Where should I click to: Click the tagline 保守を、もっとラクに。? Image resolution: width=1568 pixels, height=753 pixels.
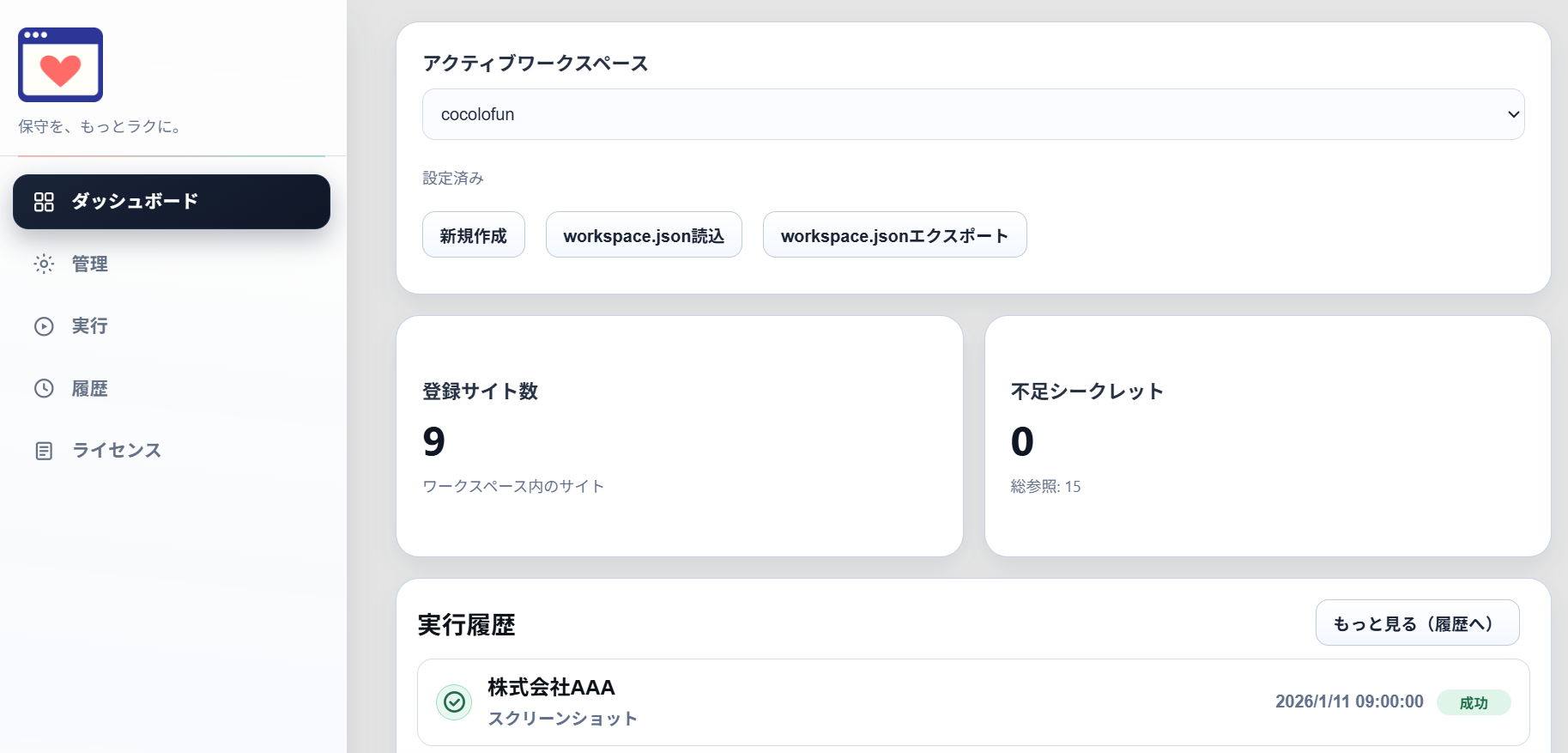[100, 126]
